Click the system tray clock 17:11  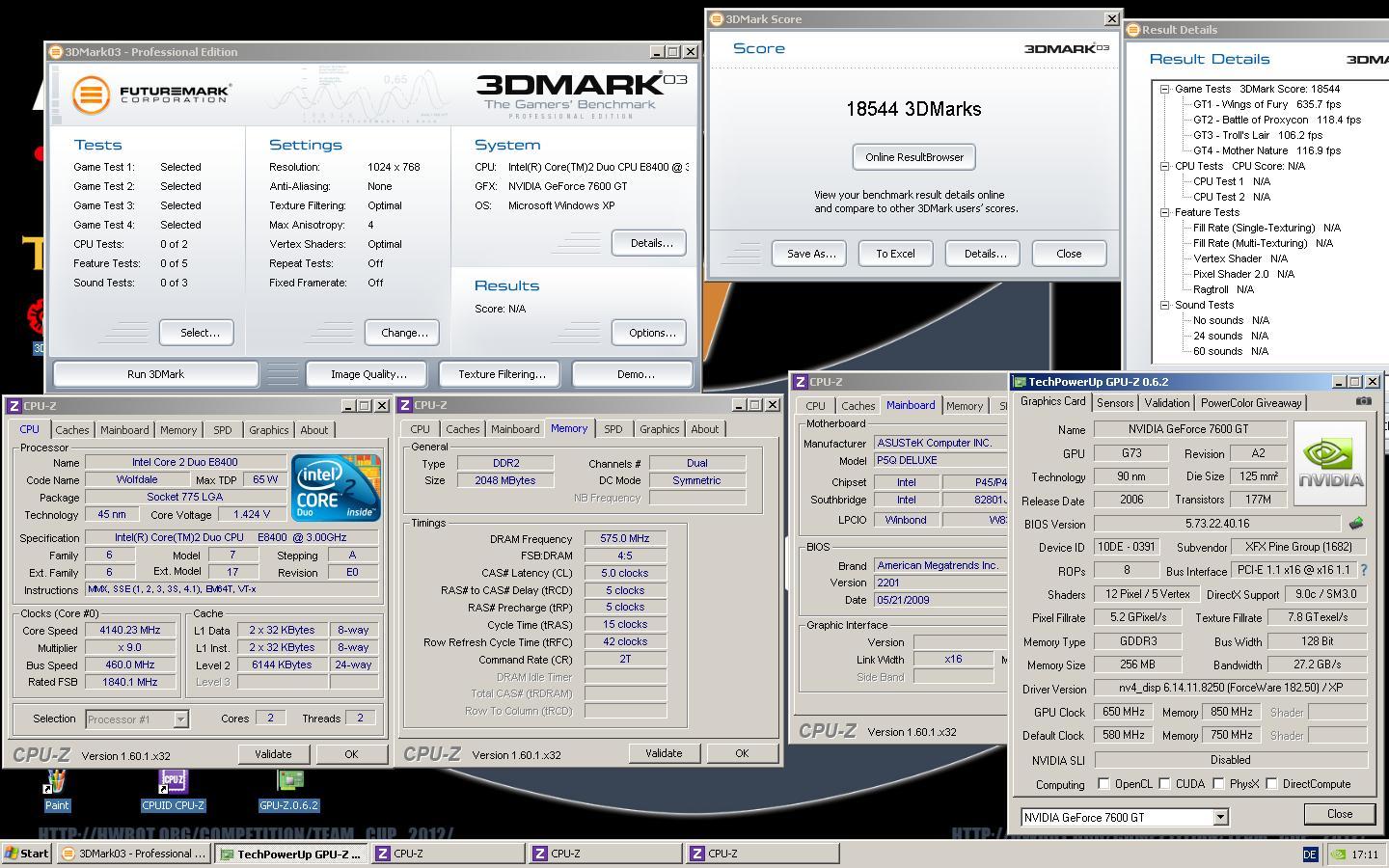pos(1365,854)
